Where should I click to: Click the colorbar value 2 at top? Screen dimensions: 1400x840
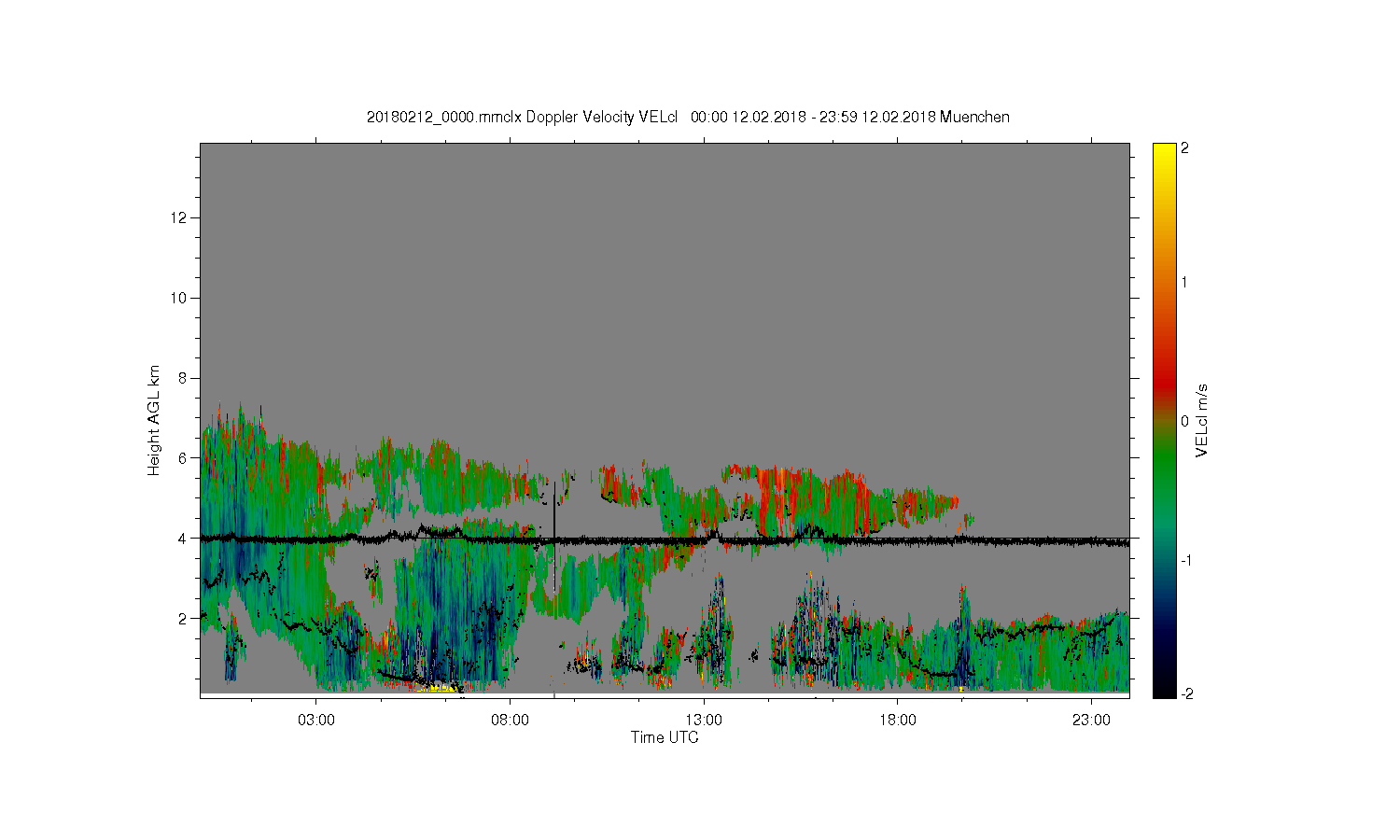[x=1184, y=148]
